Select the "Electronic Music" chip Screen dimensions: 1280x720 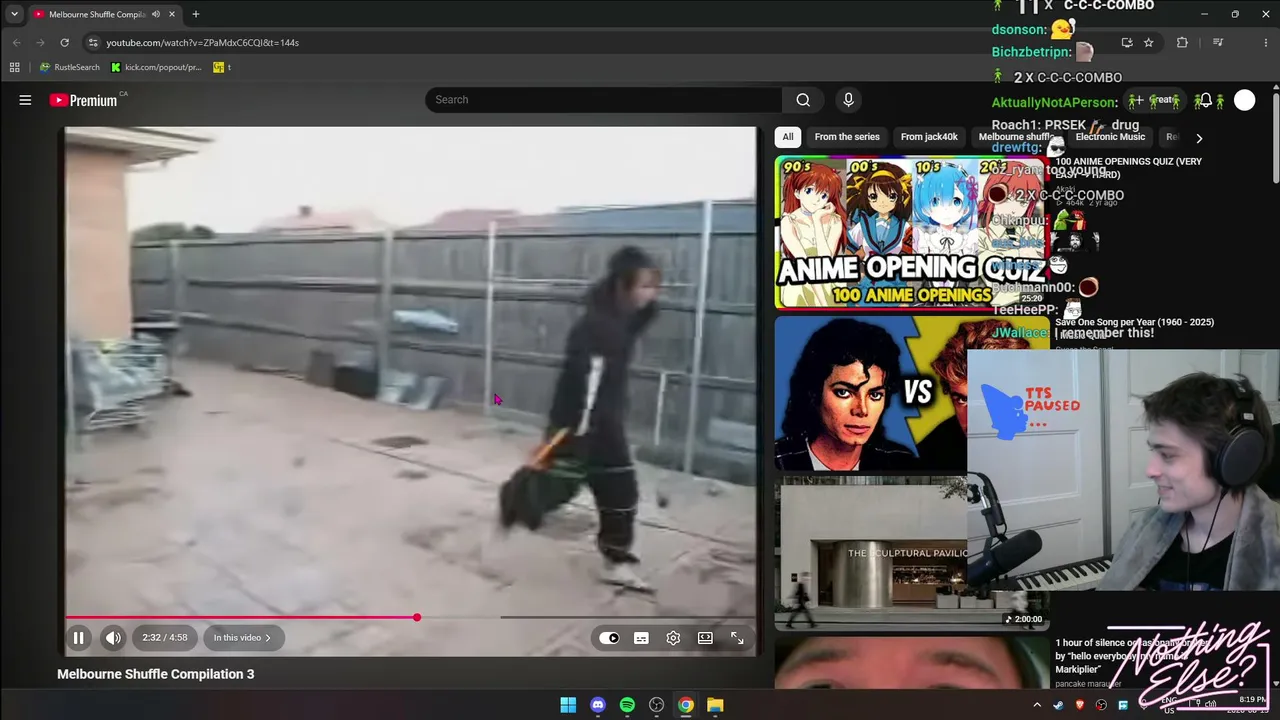click(x=1110, y=137)
